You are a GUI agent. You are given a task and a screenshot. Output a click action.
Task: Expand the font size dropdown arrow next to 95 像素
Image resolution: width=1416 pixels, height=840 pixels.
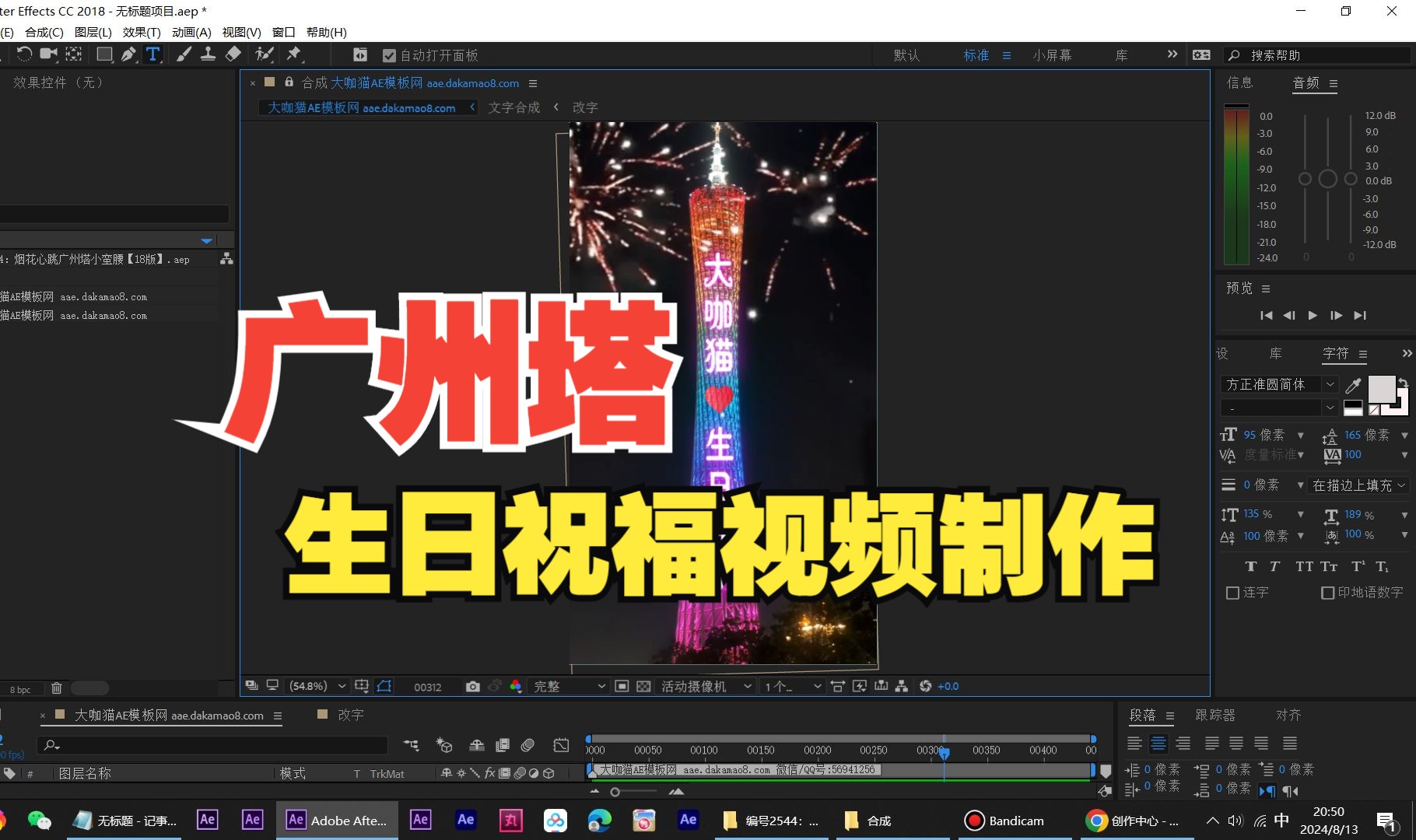coord(1300,436)
